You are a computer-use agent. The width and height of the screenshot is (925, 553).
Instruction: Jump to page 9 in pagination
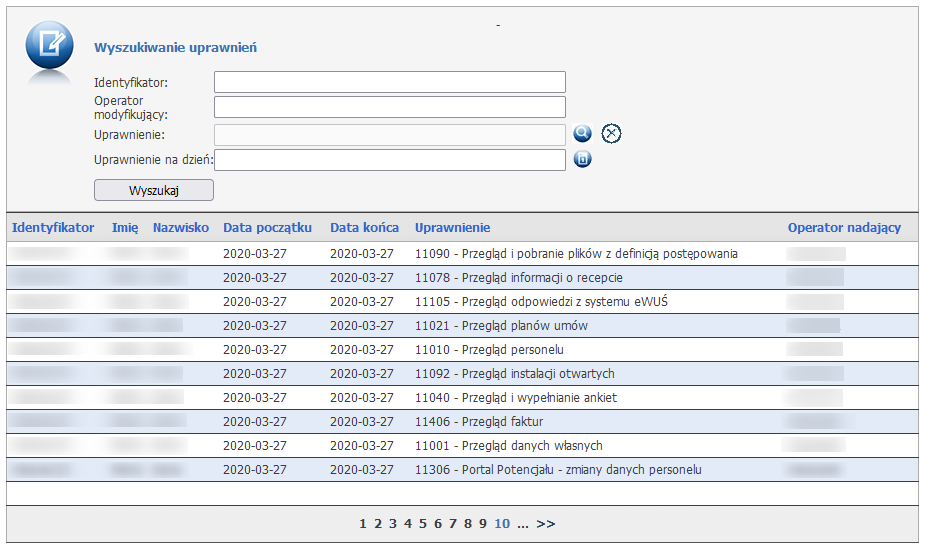[483, 523]
